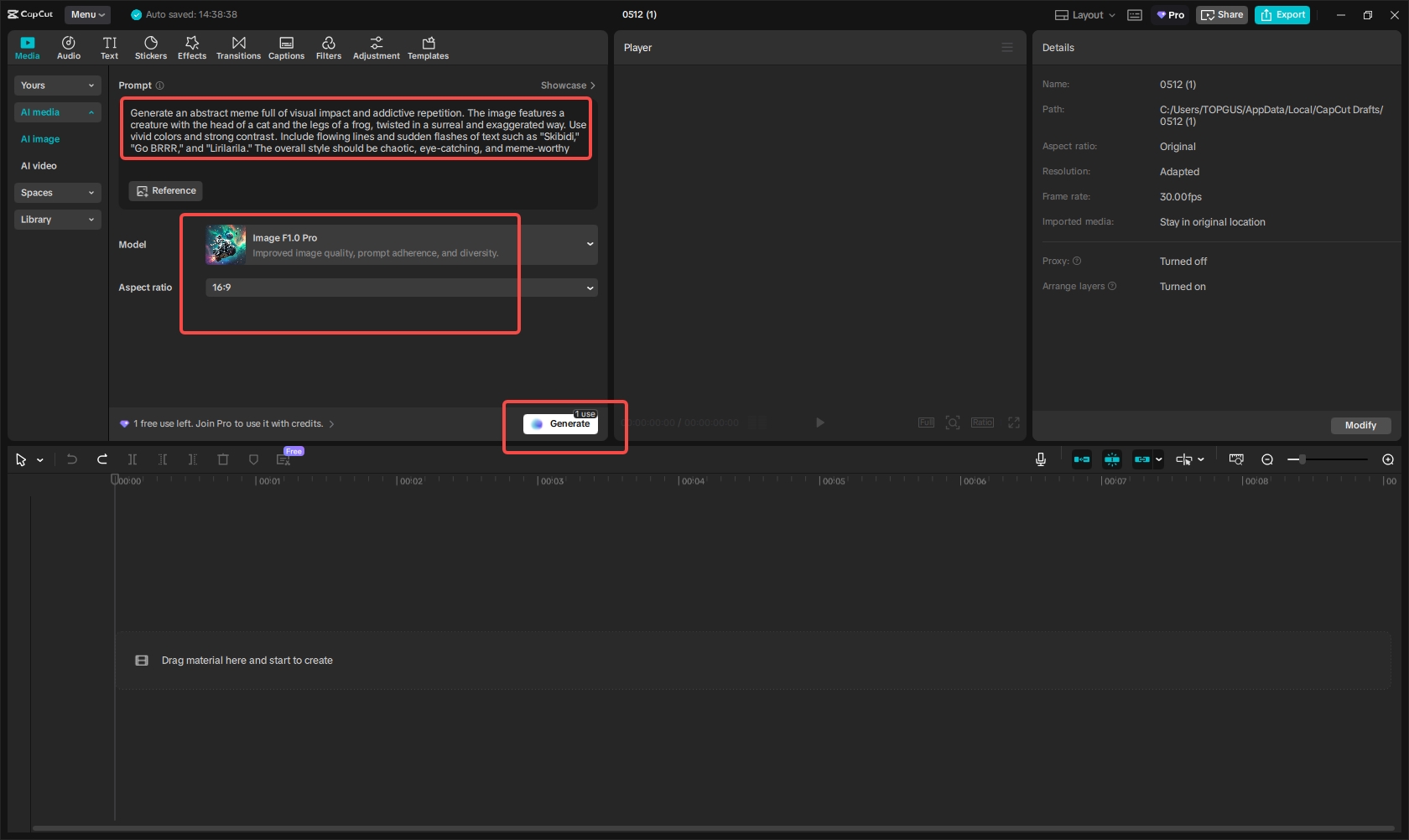This screenshot has height=840, width=1409.
Task: Expand the Library section
Action: click(x=58, y=220)
